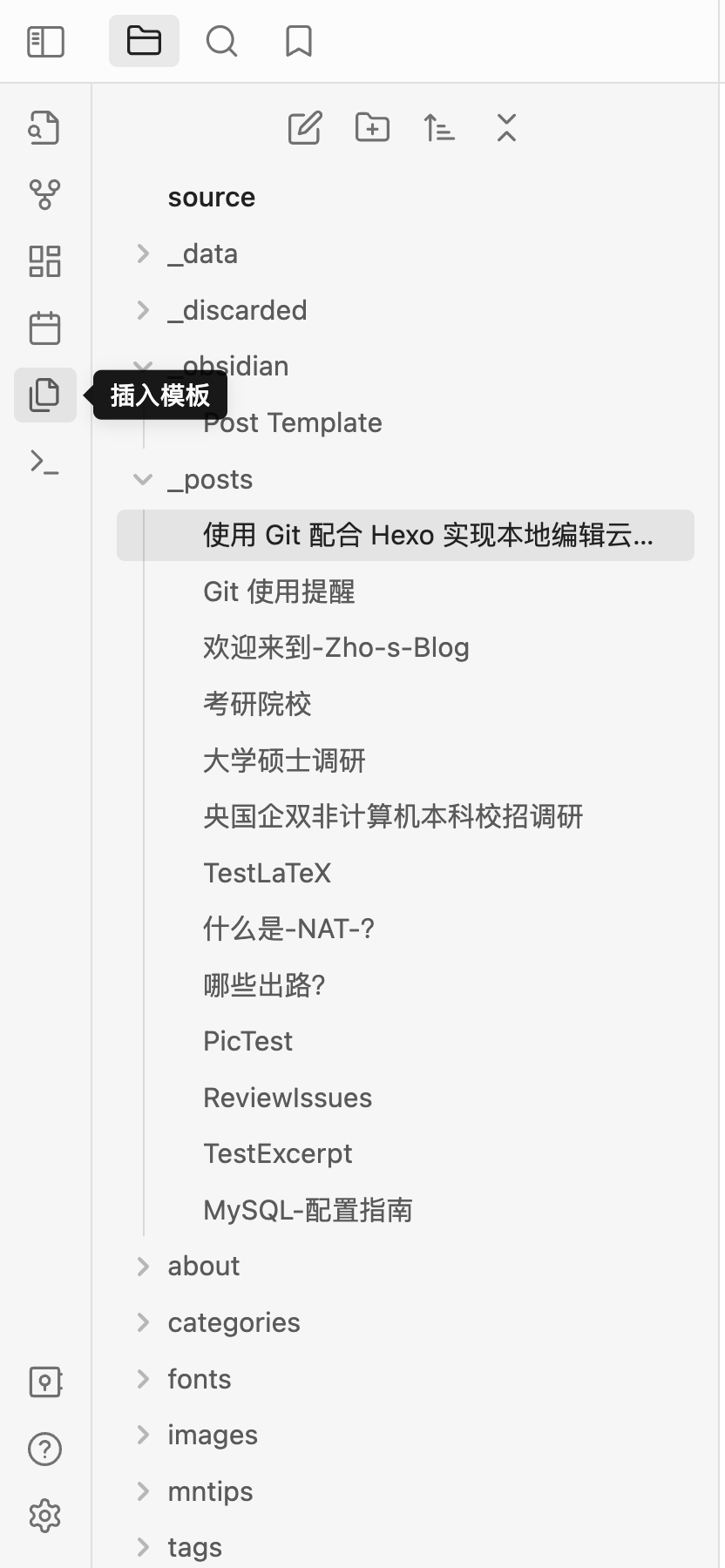
Task: Collapse all folders in explorer
Action: 506,128
